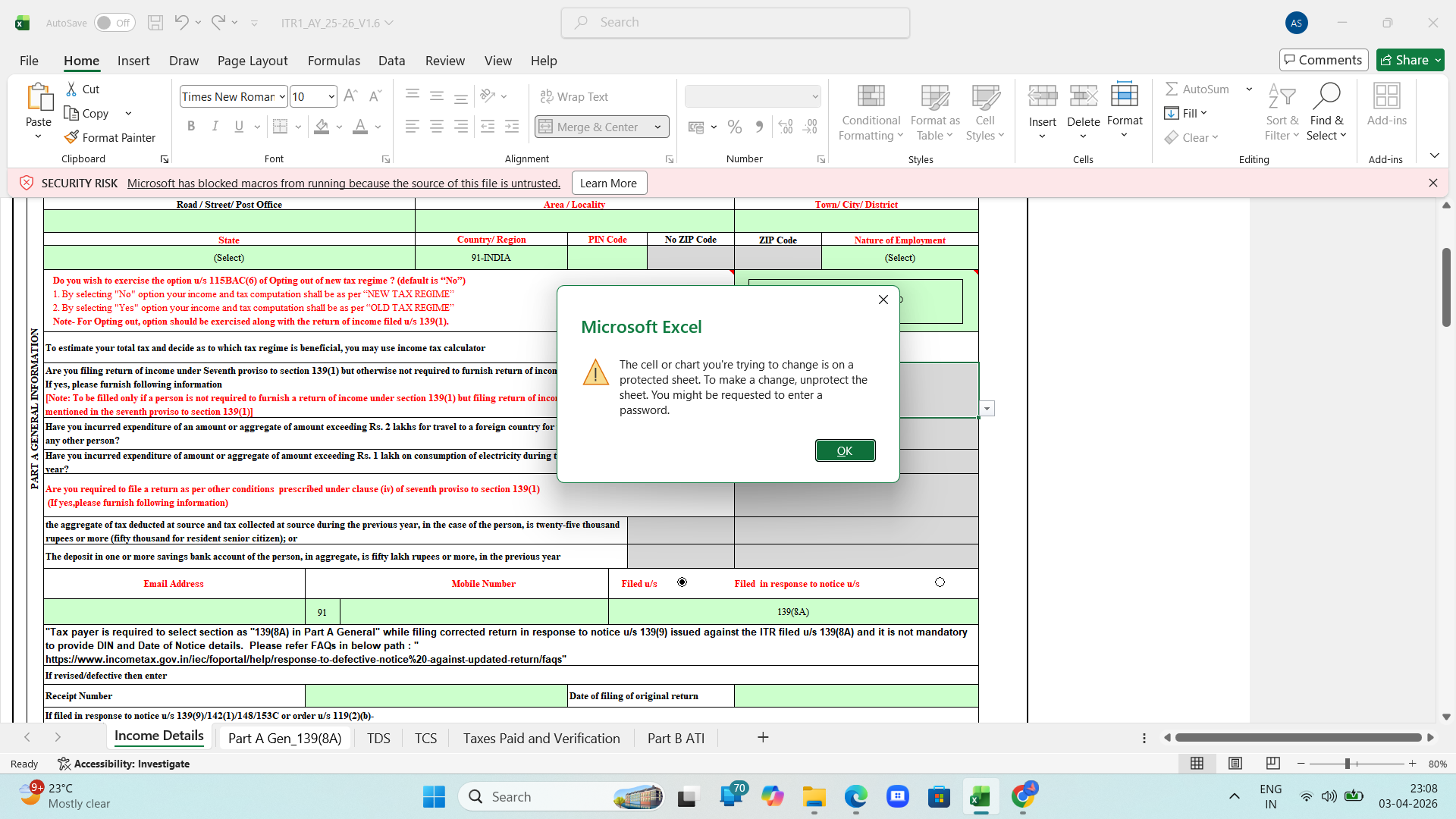
Task: Click the Increase Decimal icon
Action: [x=785, y=127]
